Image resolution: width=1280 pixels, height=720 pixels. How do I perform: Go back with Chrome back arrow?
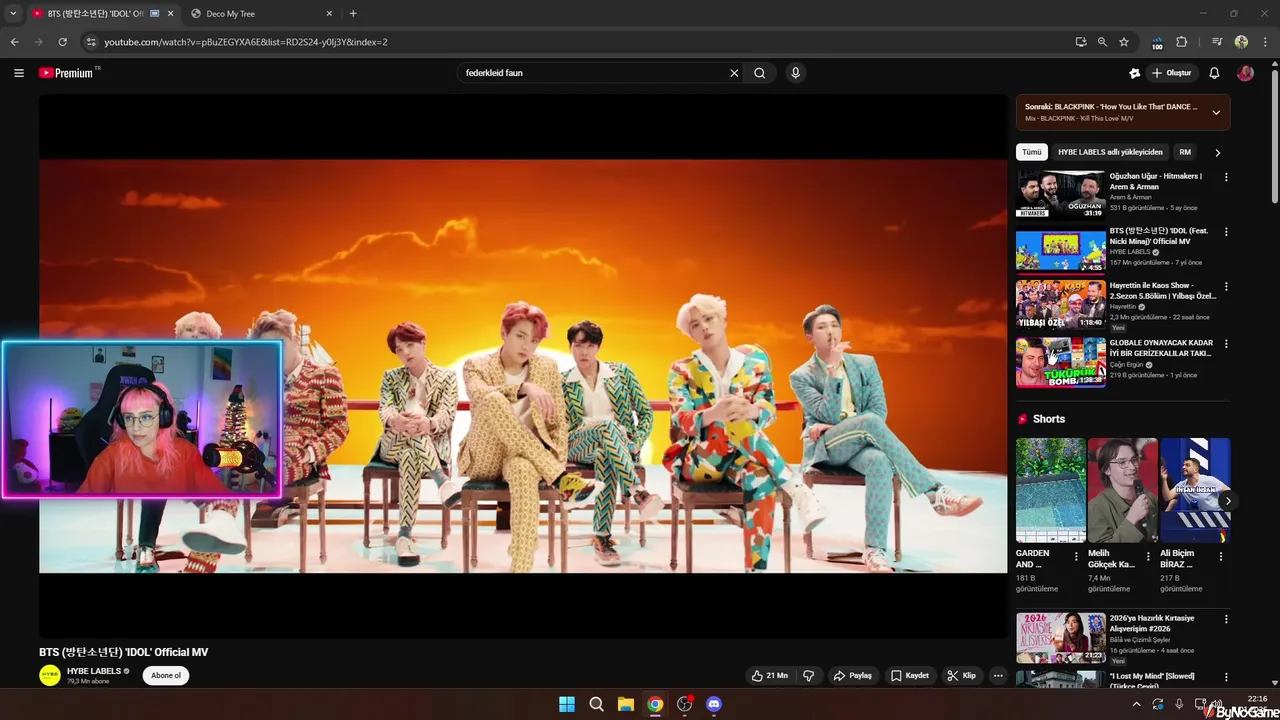point(14,42)
